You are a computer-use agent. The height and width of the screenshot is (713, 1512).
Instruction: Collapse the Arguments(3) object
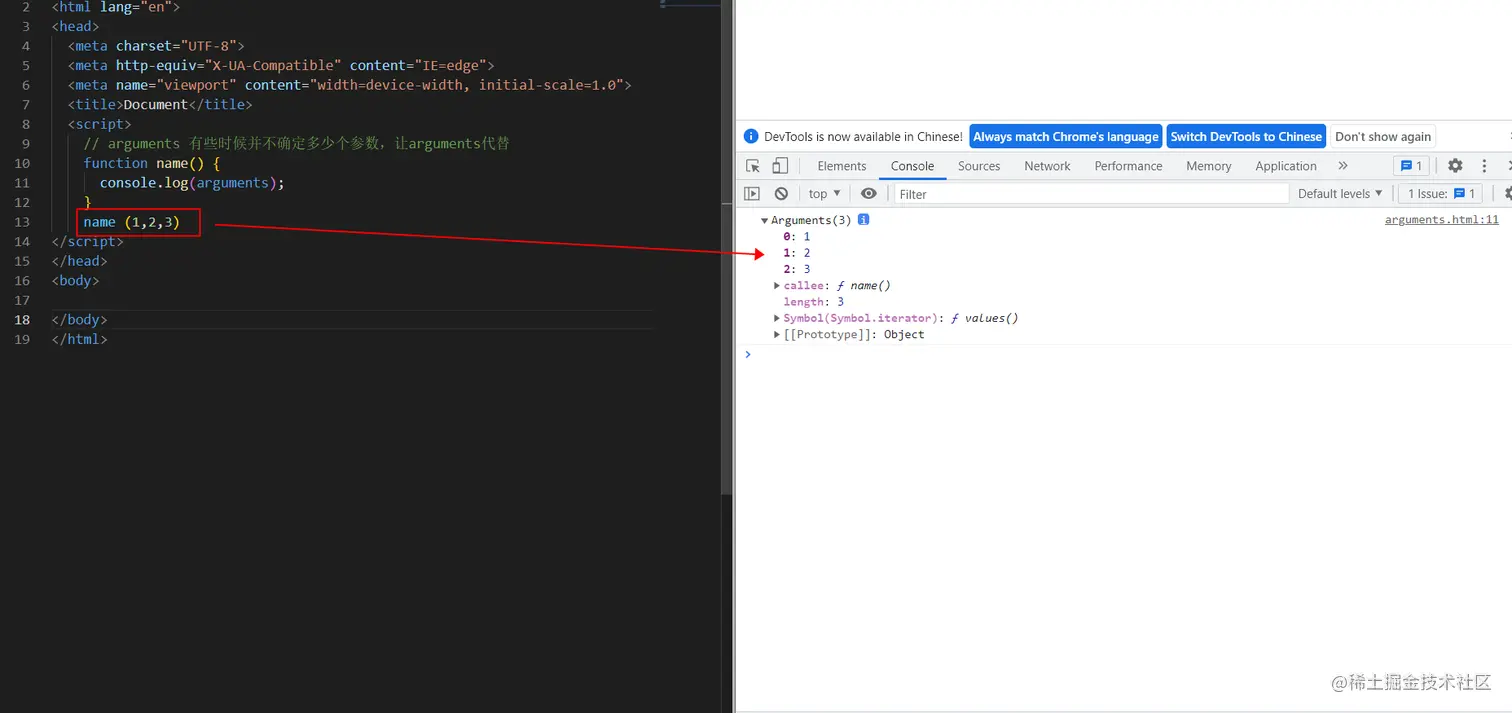point(765,221)
